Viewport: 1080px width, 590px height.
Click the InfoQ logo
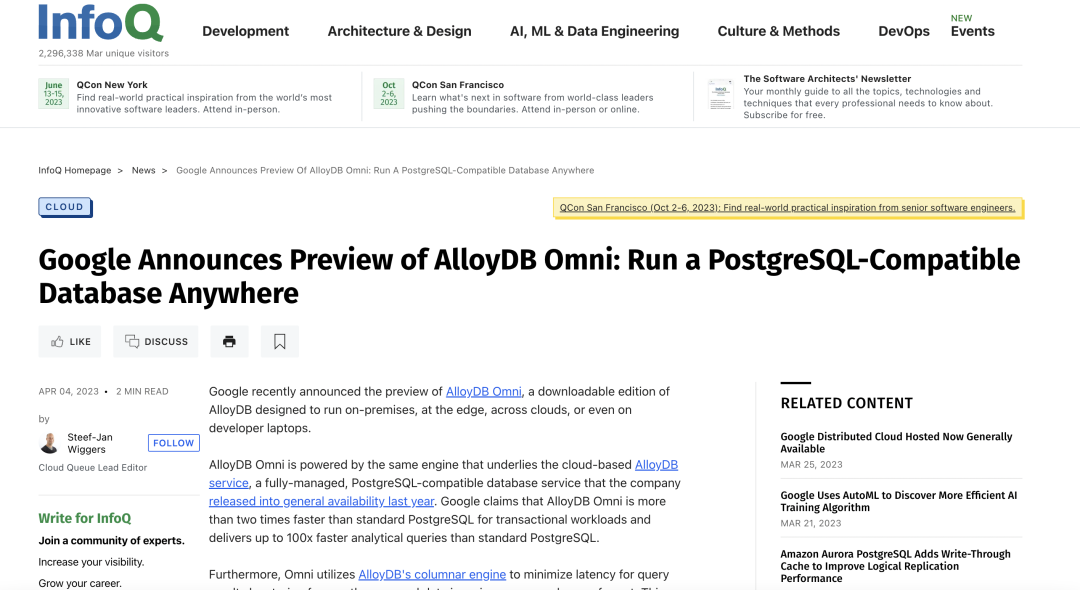101,23
